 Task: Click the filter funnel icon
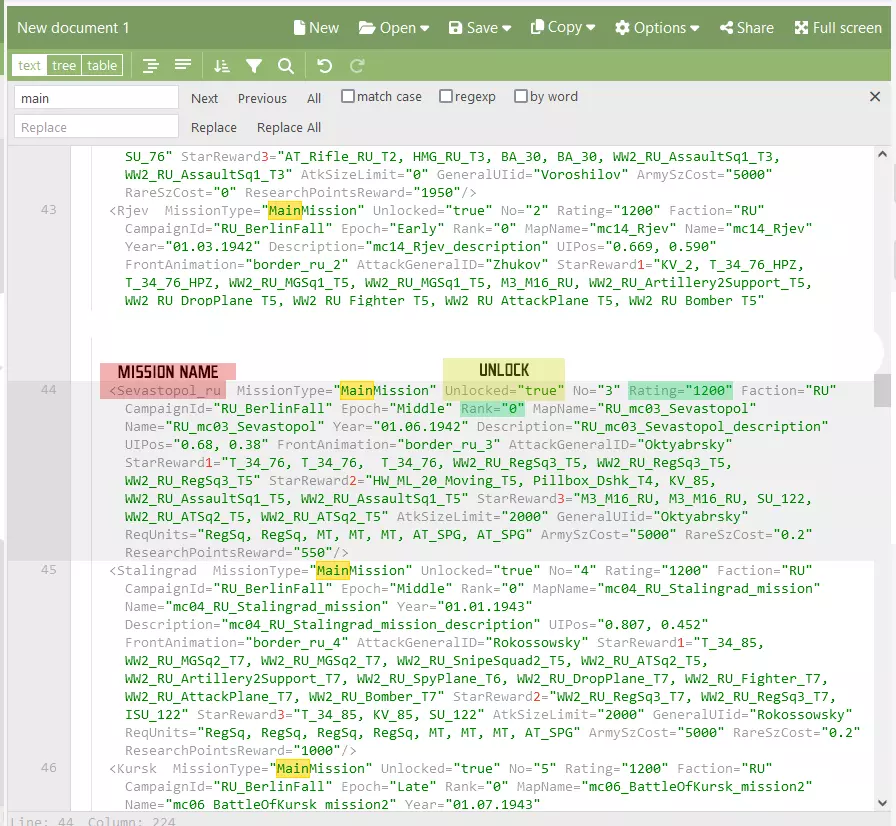254,66
